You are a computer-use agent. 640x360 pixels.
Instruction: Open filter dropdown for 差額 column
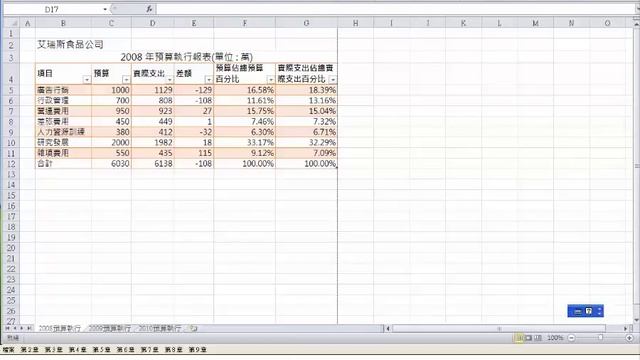pos(209,80)
